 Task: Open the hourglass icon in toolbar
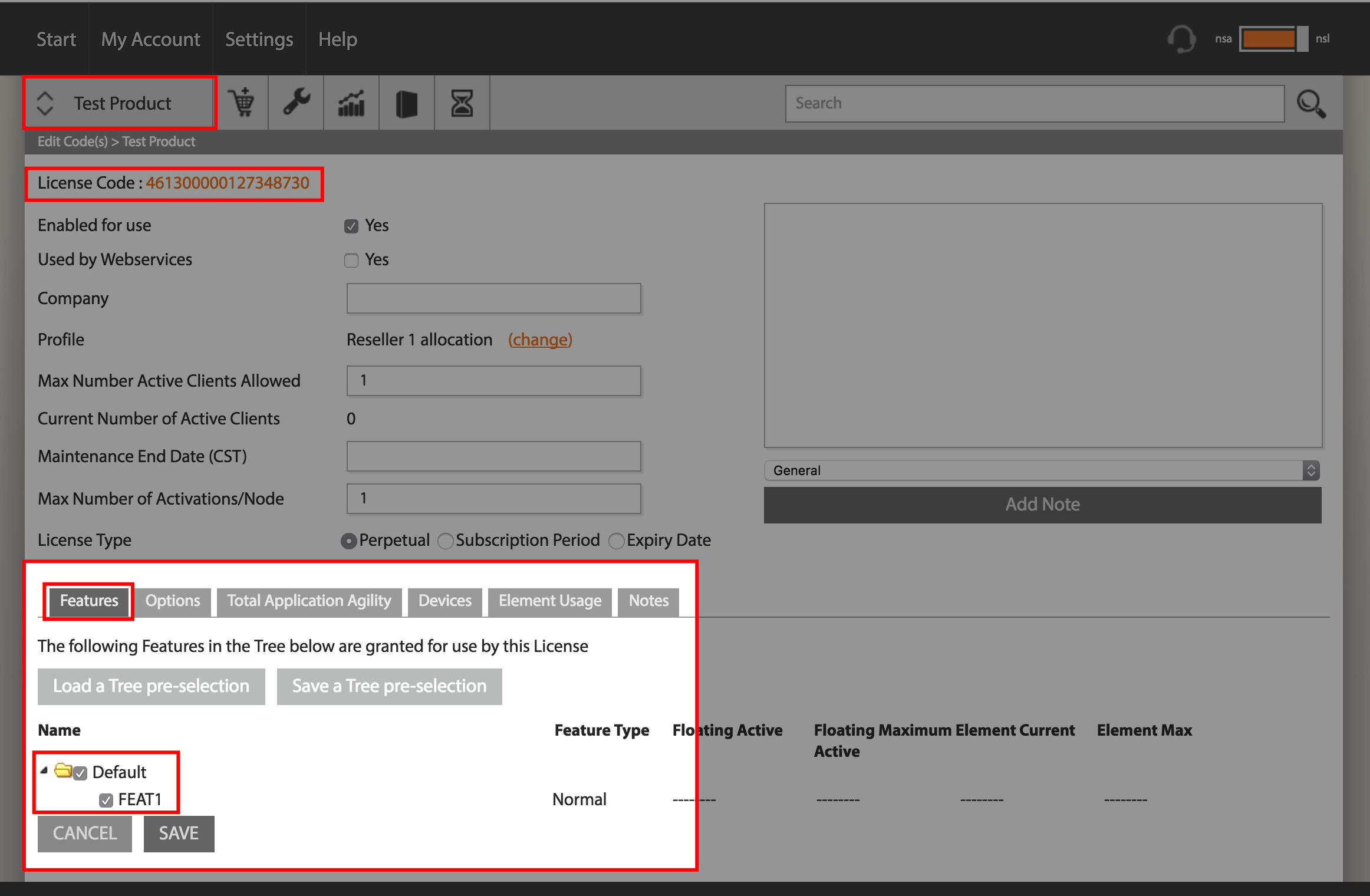(x=462, y=103)
